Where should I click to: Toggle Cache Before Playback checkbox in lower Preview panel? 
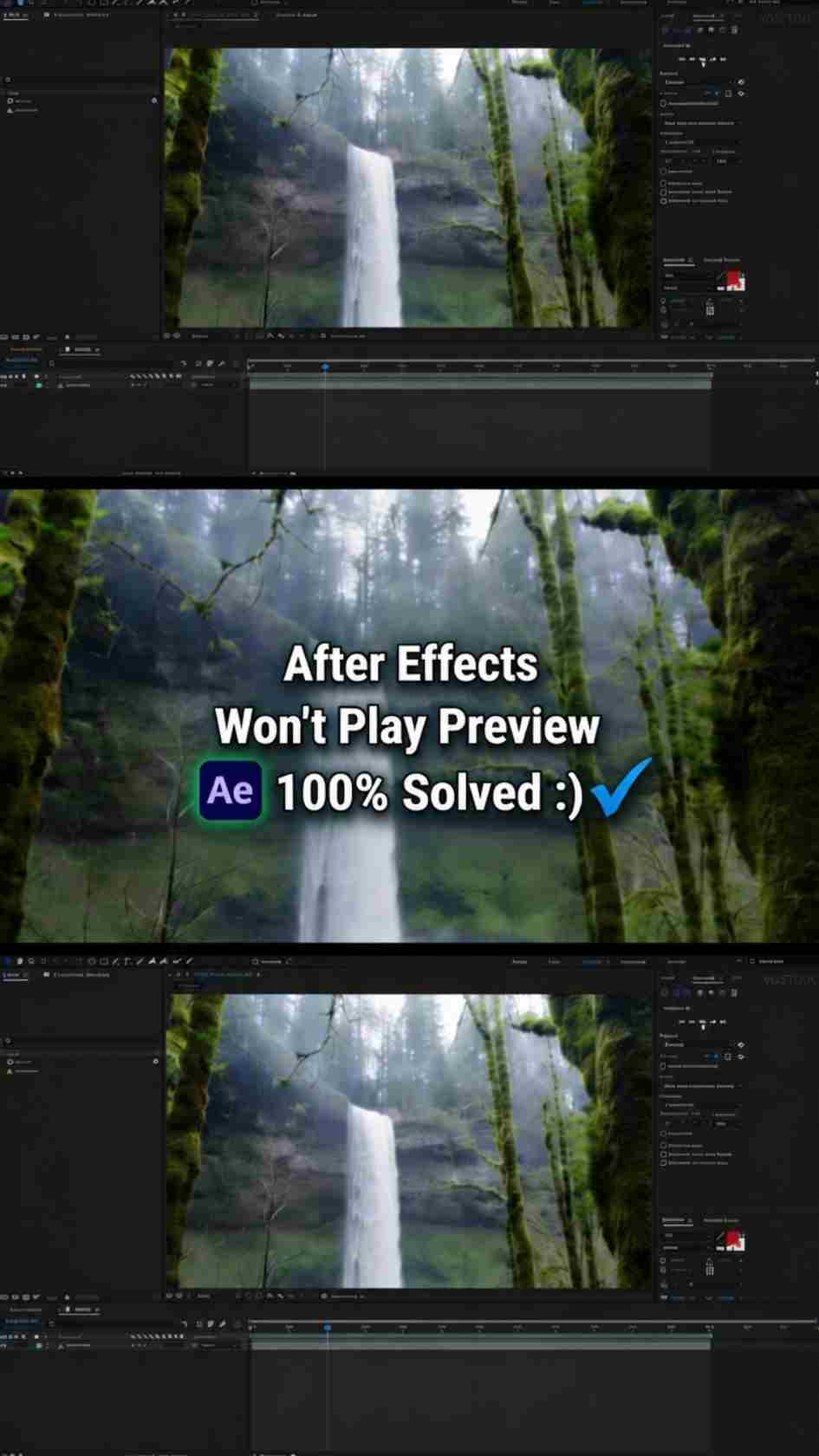pyautogui.click(x=663, y=1066)
